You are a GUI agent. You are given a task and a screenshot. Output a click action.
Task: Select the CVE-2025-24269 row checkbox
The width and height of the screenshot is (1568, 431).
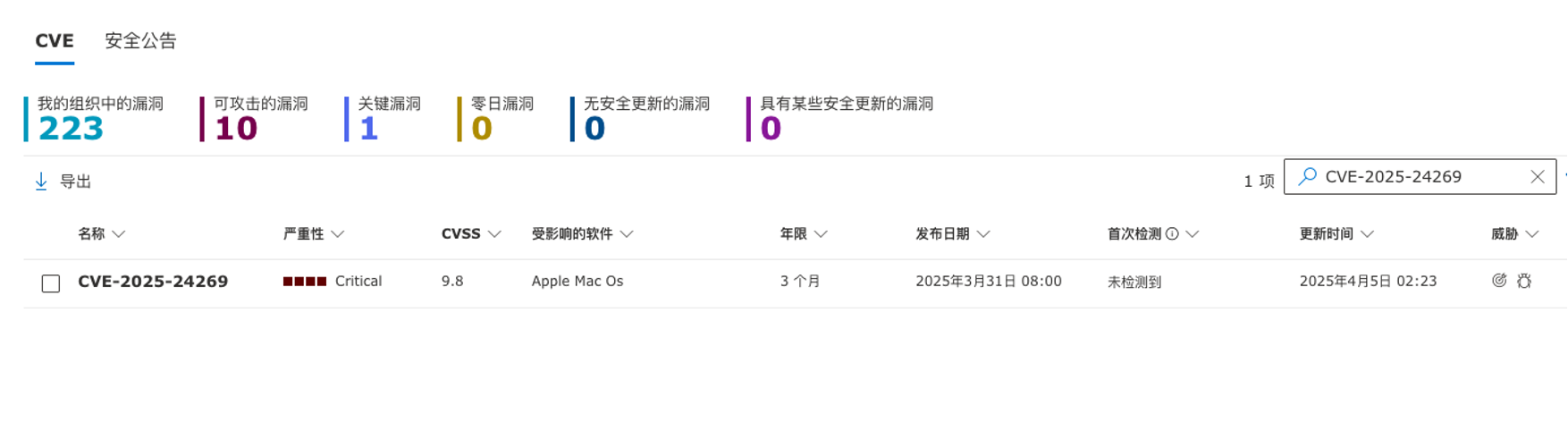(51, 283)
